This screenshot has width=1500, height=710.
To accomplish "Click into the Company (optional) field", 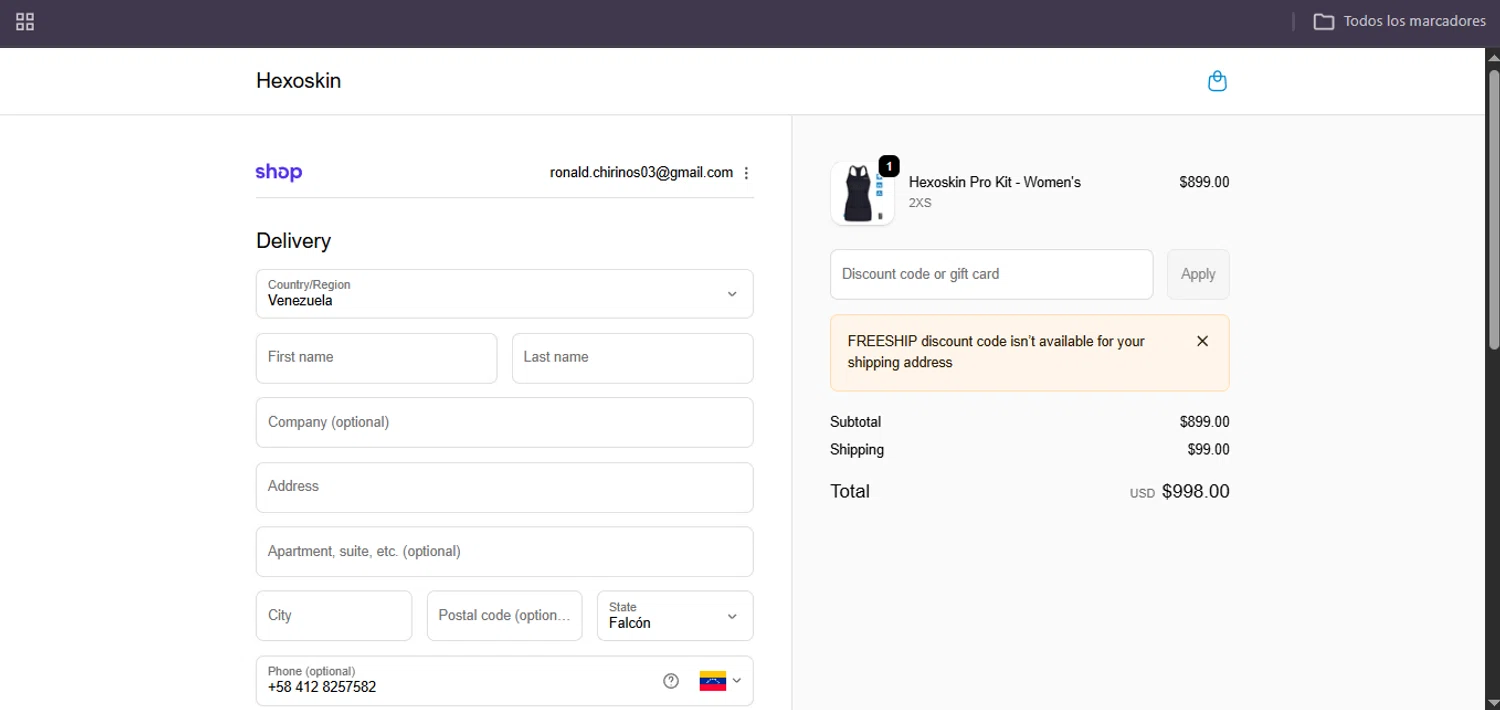I will [504, 422].
